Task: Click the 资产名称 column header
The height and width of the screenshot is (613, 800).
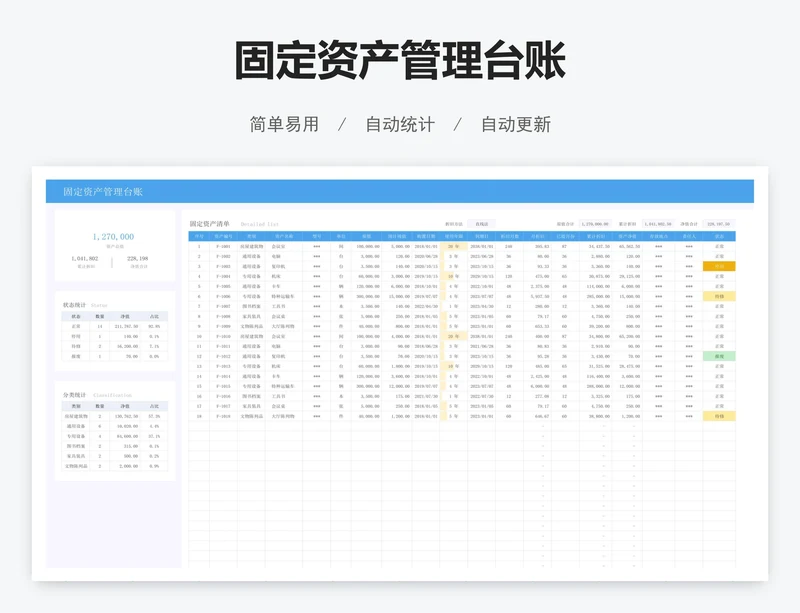Action: click(x=284, y=236)
